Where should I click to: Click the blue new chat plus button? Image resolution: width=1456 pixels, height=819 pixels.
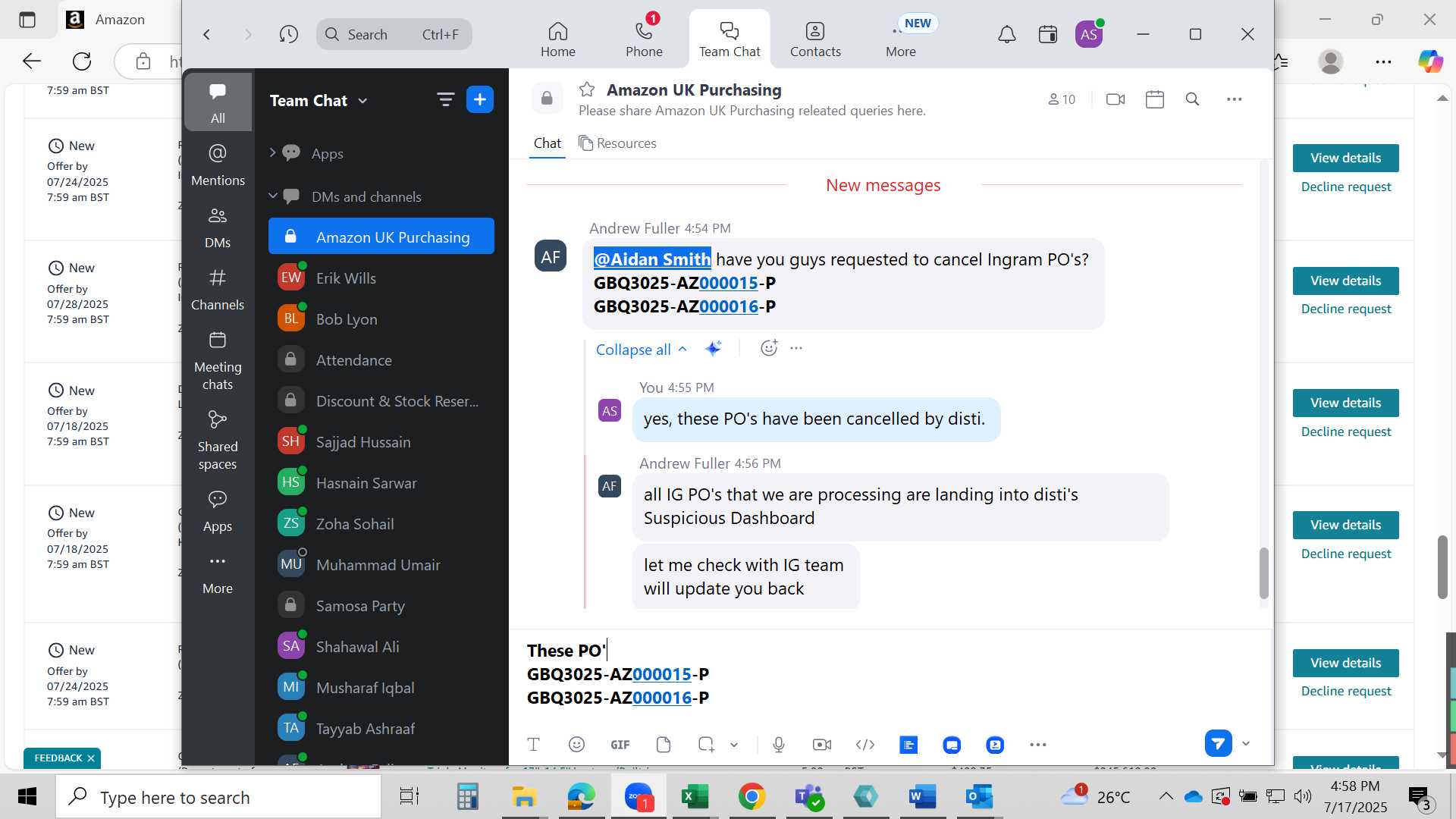click(480, 99)
